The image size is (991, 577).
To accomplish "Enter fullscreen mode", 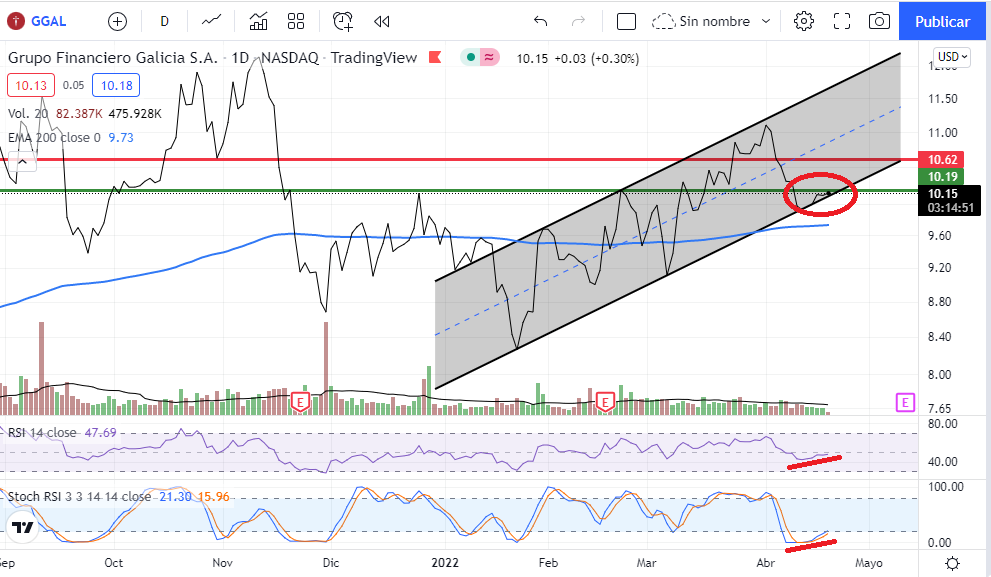I will click(x=842, y=21).
